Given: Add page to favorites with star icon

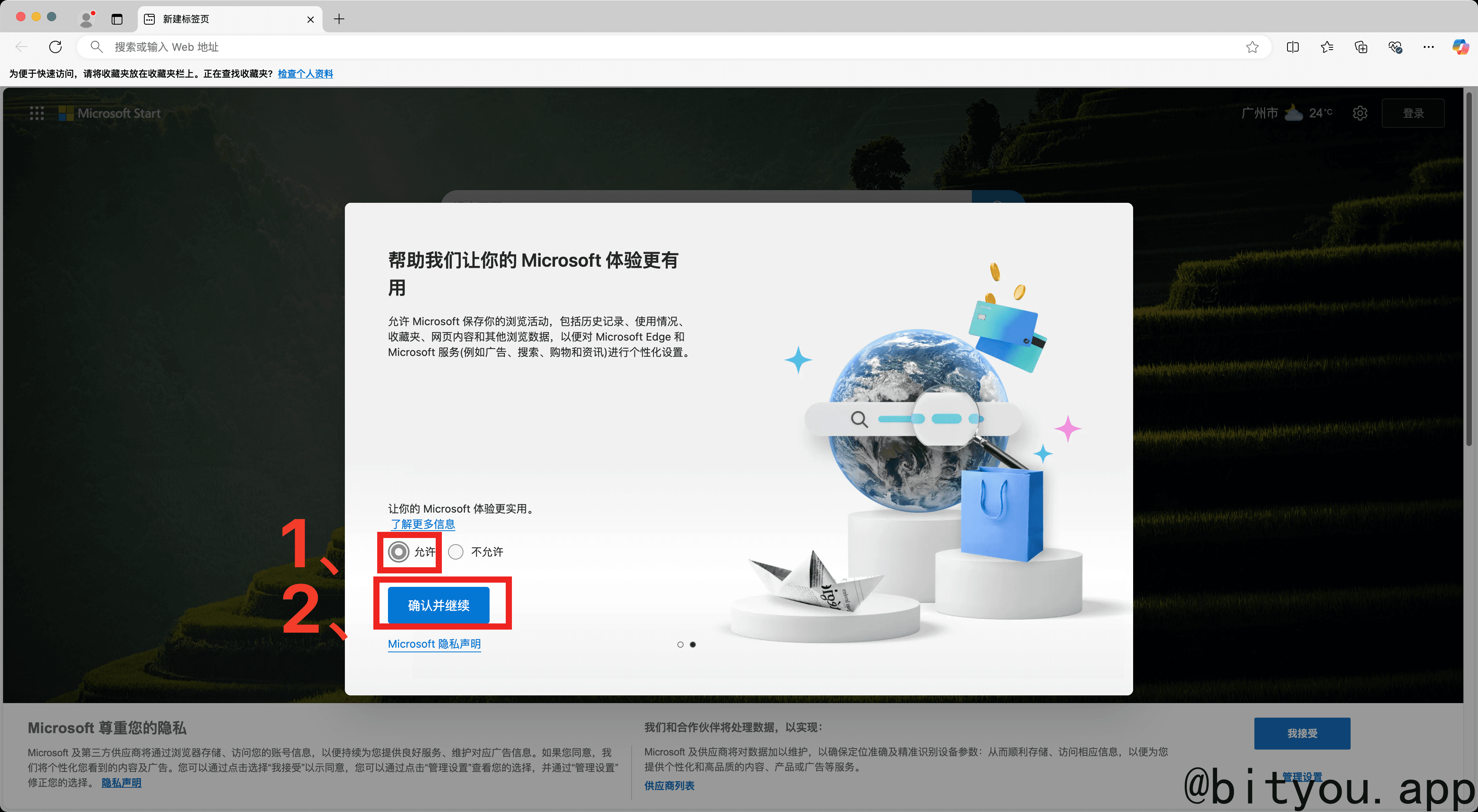Looking at the screenshot, I should pos(1252,47).
